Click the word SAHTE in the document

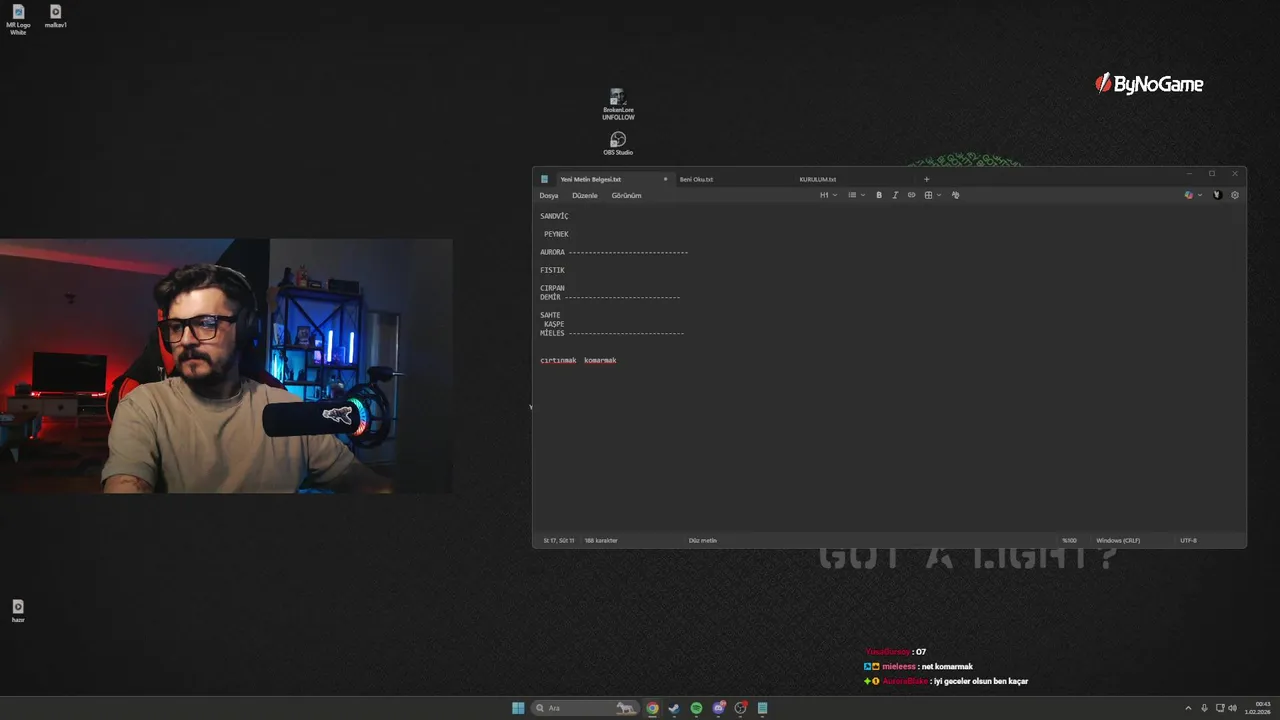[550, 315]
